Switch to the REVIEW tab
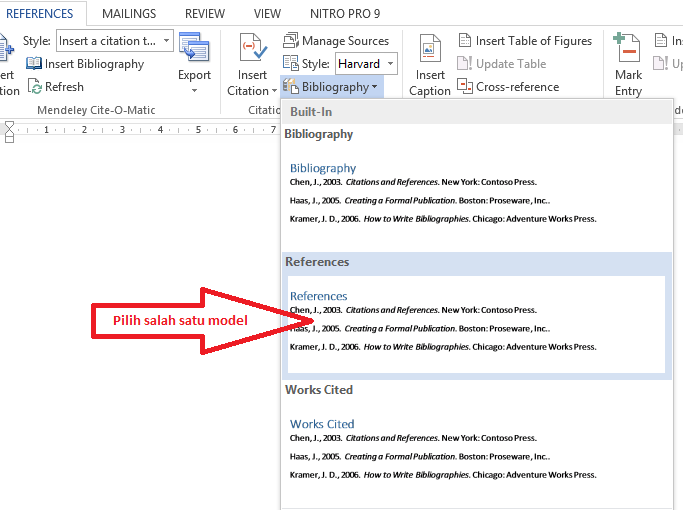 (205, 14)
